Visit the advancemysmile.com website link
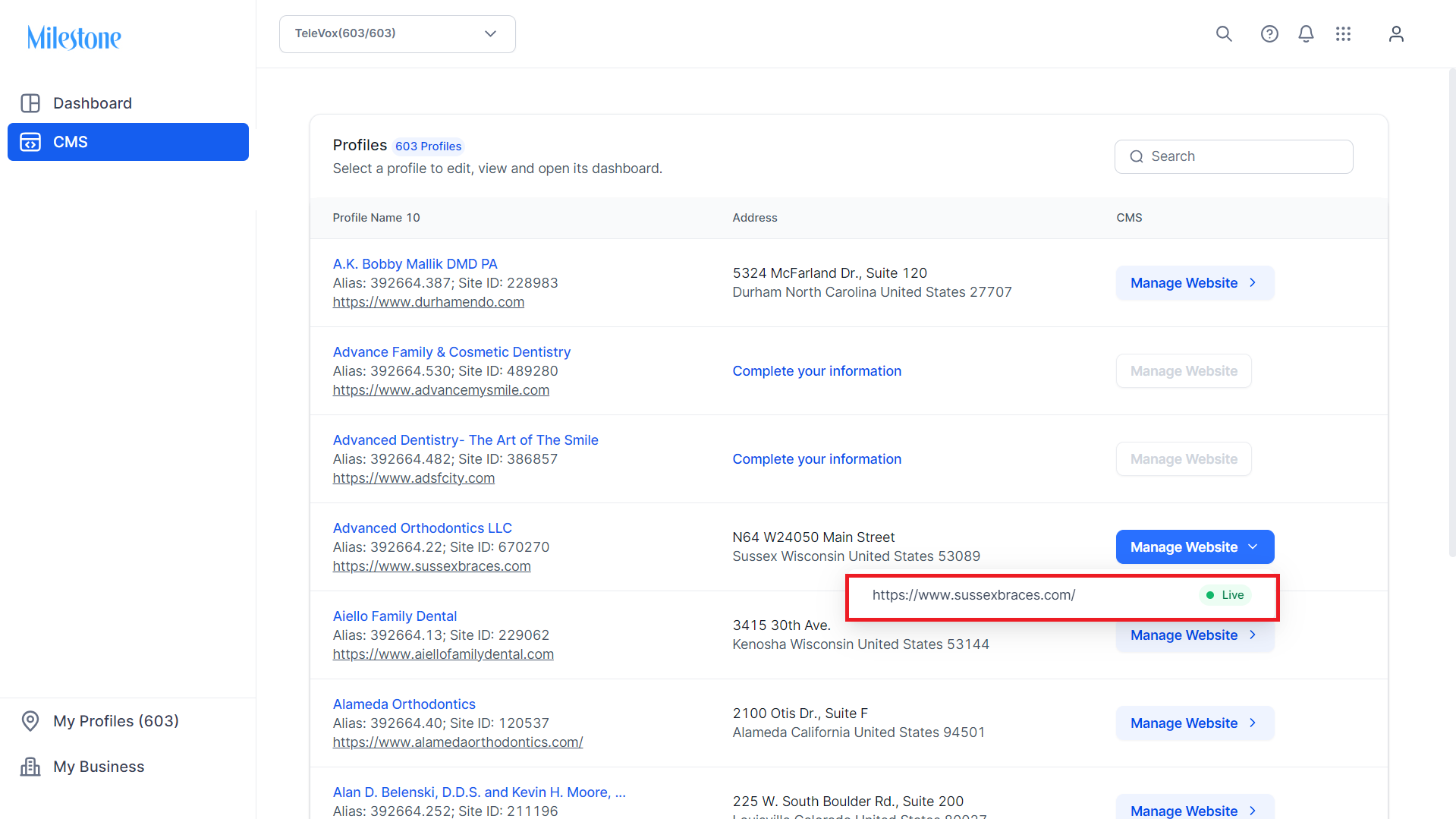This screenshot has height=819, width=1456. click(x=441, y=390)
